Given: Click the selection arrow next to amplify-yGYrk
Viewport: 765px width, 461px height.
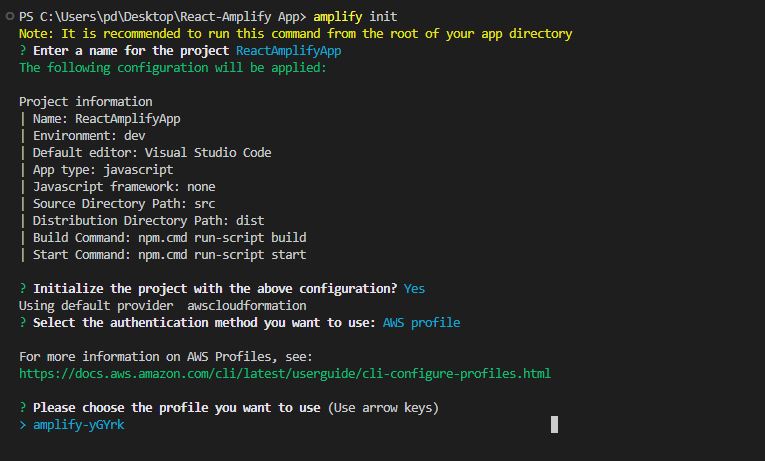Looking at the screenshot, I should pos(23,425).
